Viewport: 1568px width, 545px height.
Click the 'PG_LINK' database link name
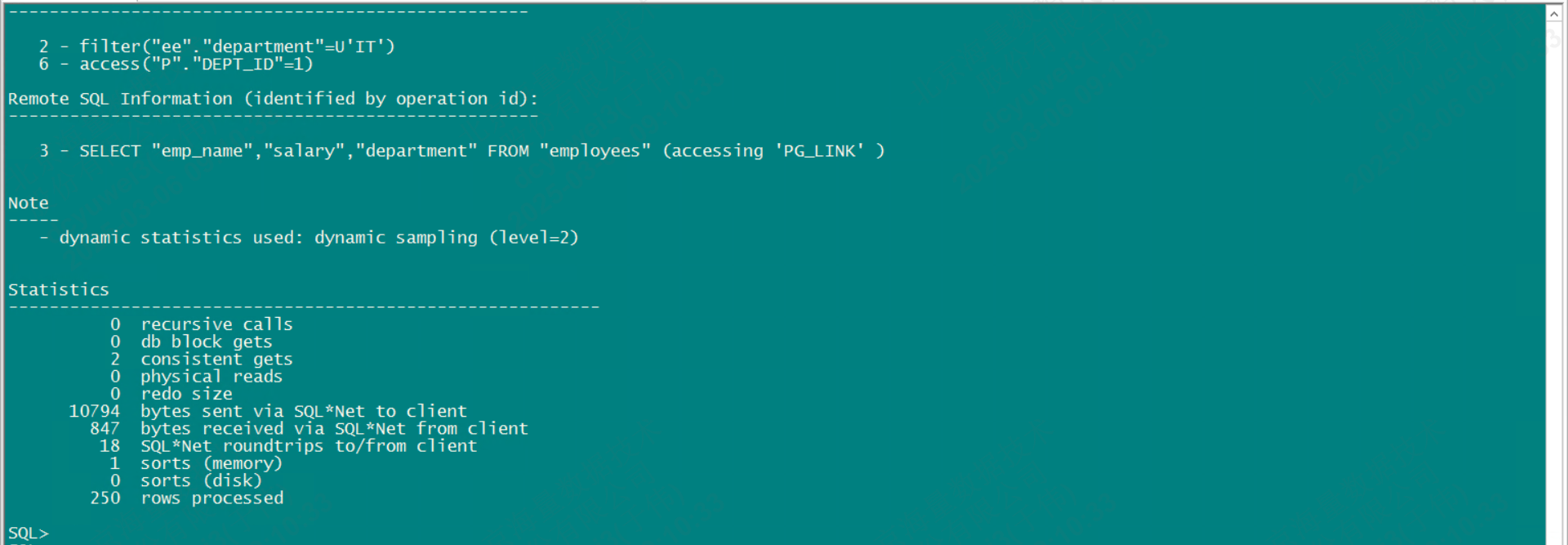[x=819, y=151]
